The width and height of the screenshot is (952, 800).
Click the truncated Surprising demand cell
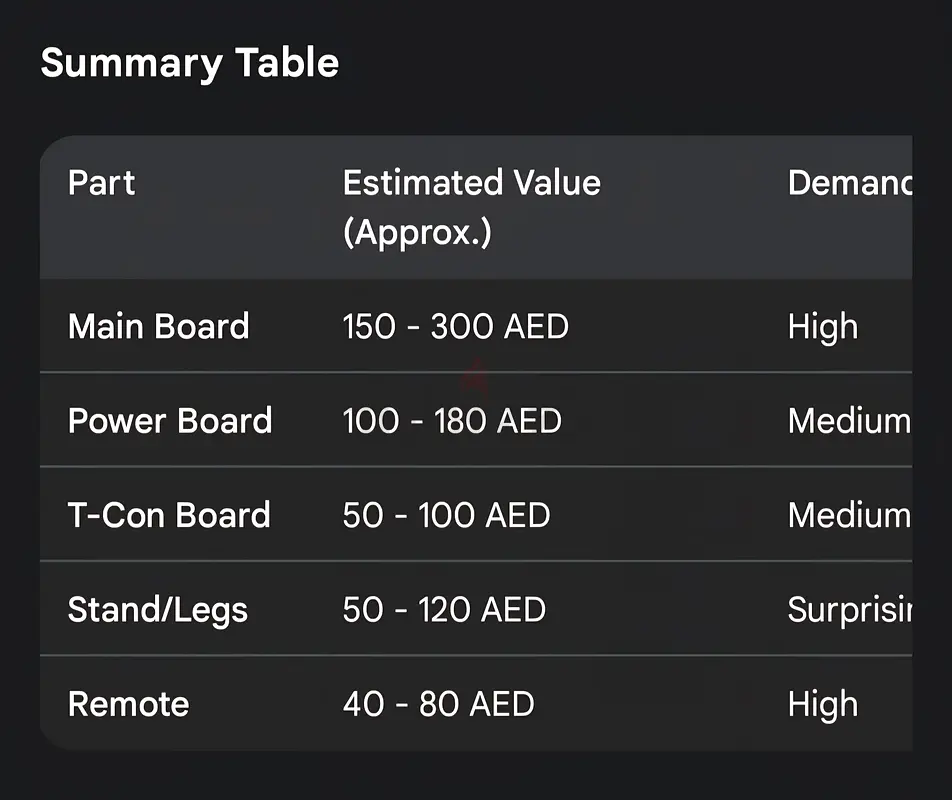click(x=849, y=610)
